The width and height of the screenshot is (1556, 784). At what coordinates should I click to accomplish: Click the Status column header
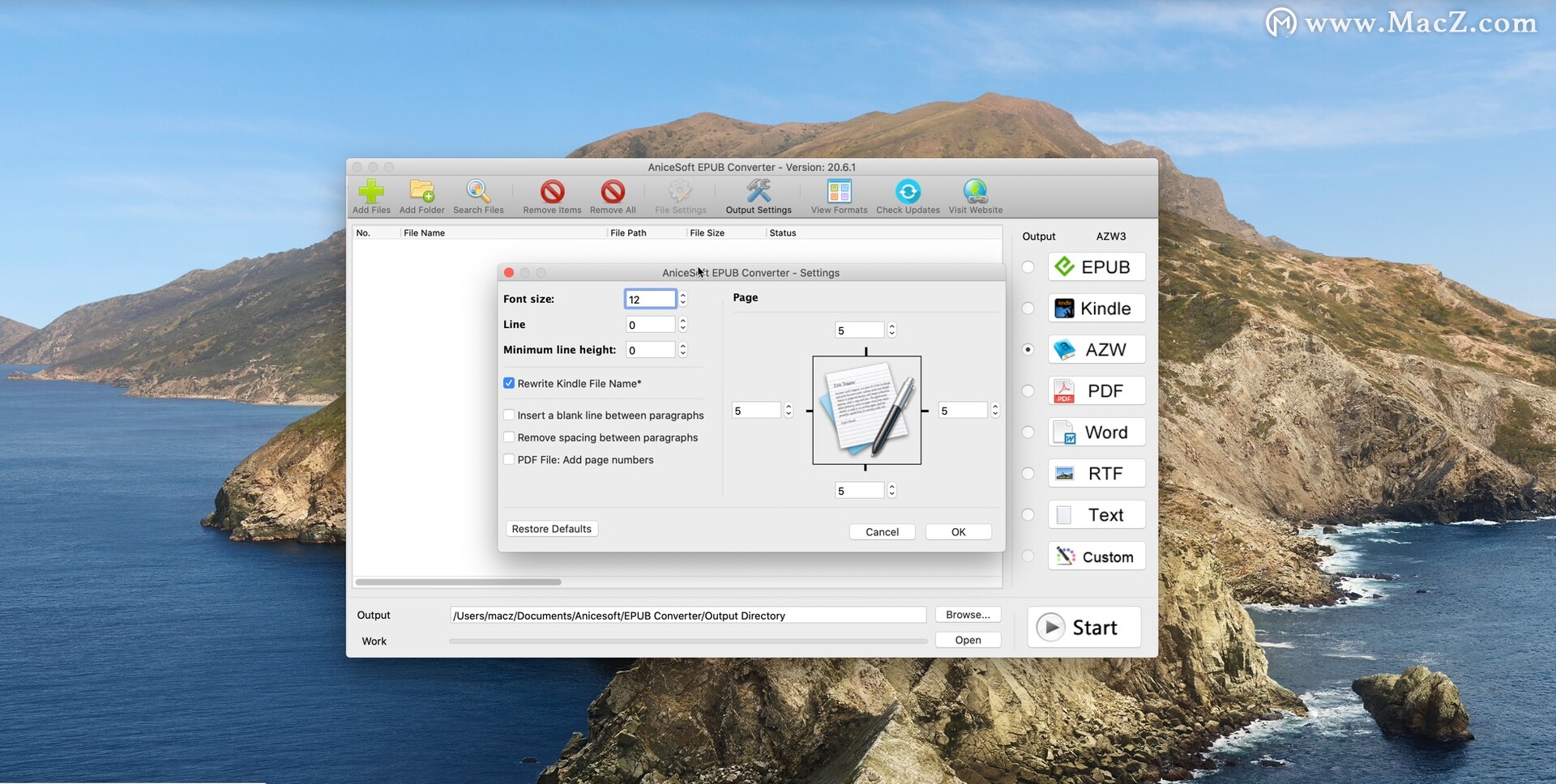point(883,232)
